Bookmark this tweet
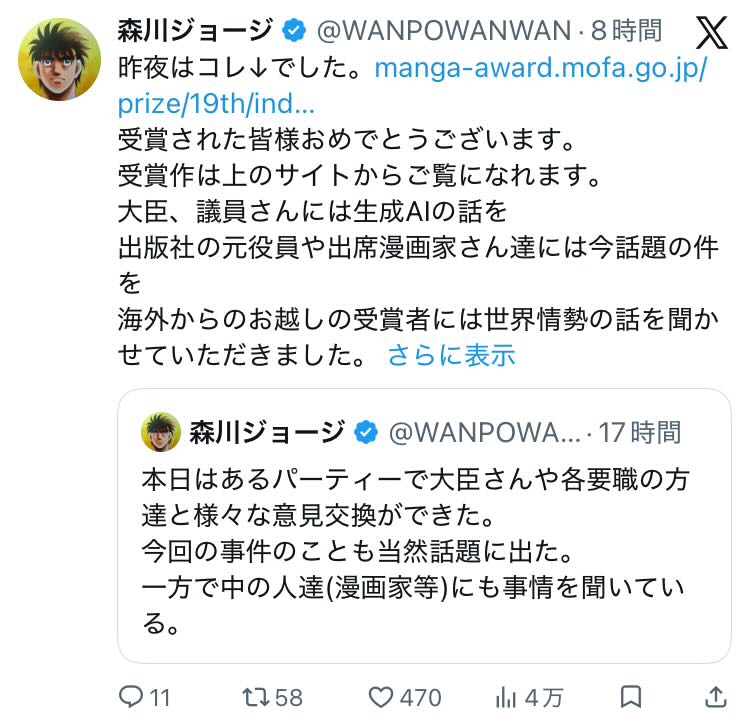750x725 pixels. [x=630, y=697]
